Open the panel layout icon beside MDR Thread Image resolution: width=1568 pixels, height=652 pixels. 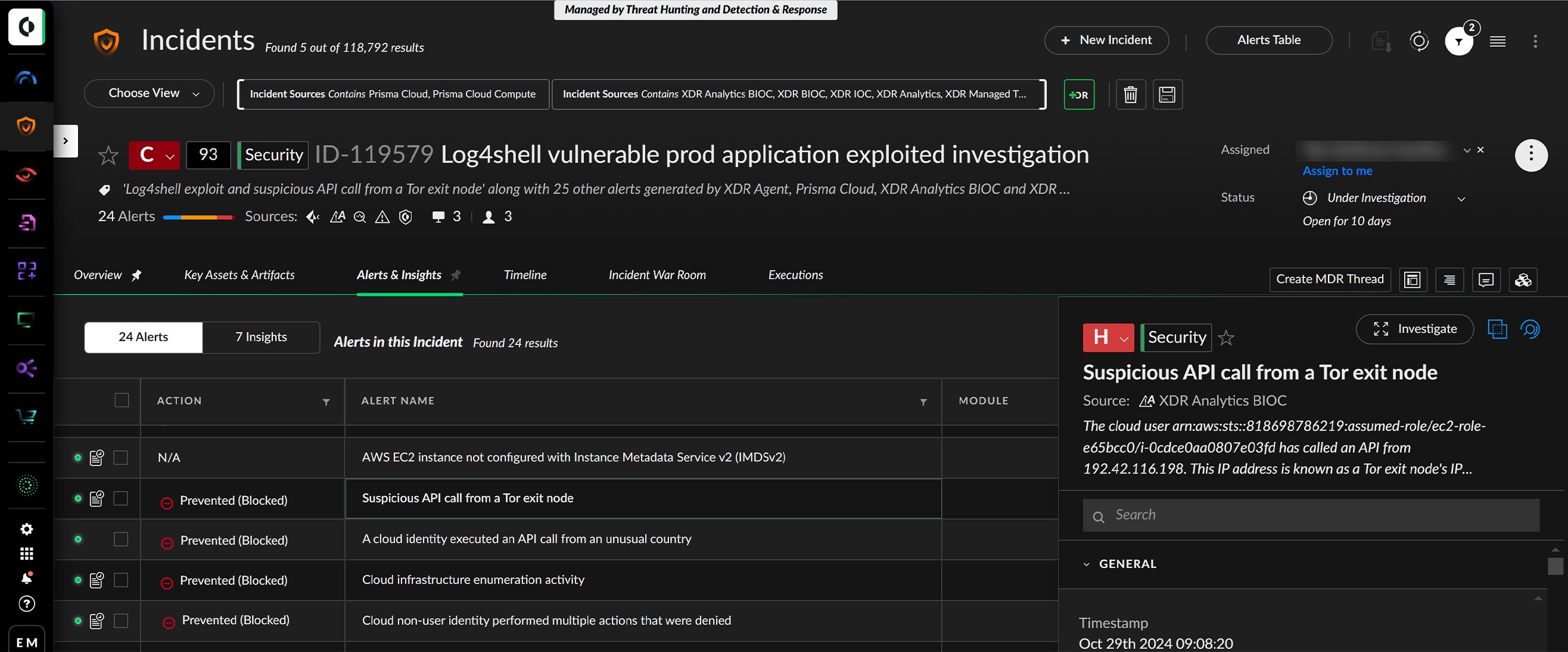point(1412,279)
